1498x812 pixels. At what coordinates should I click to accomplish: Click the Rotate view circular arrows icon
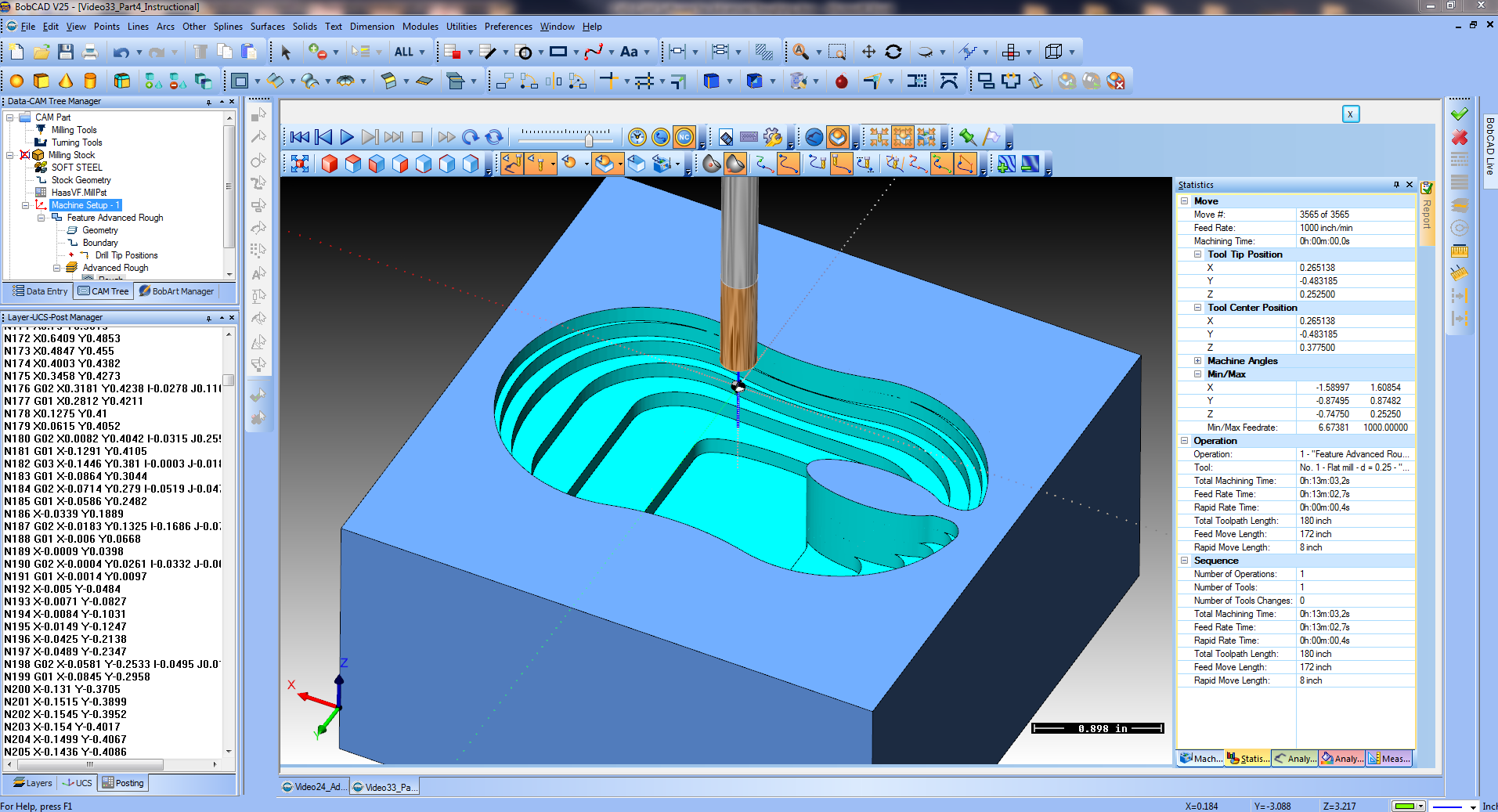click(x=893, y=52)
